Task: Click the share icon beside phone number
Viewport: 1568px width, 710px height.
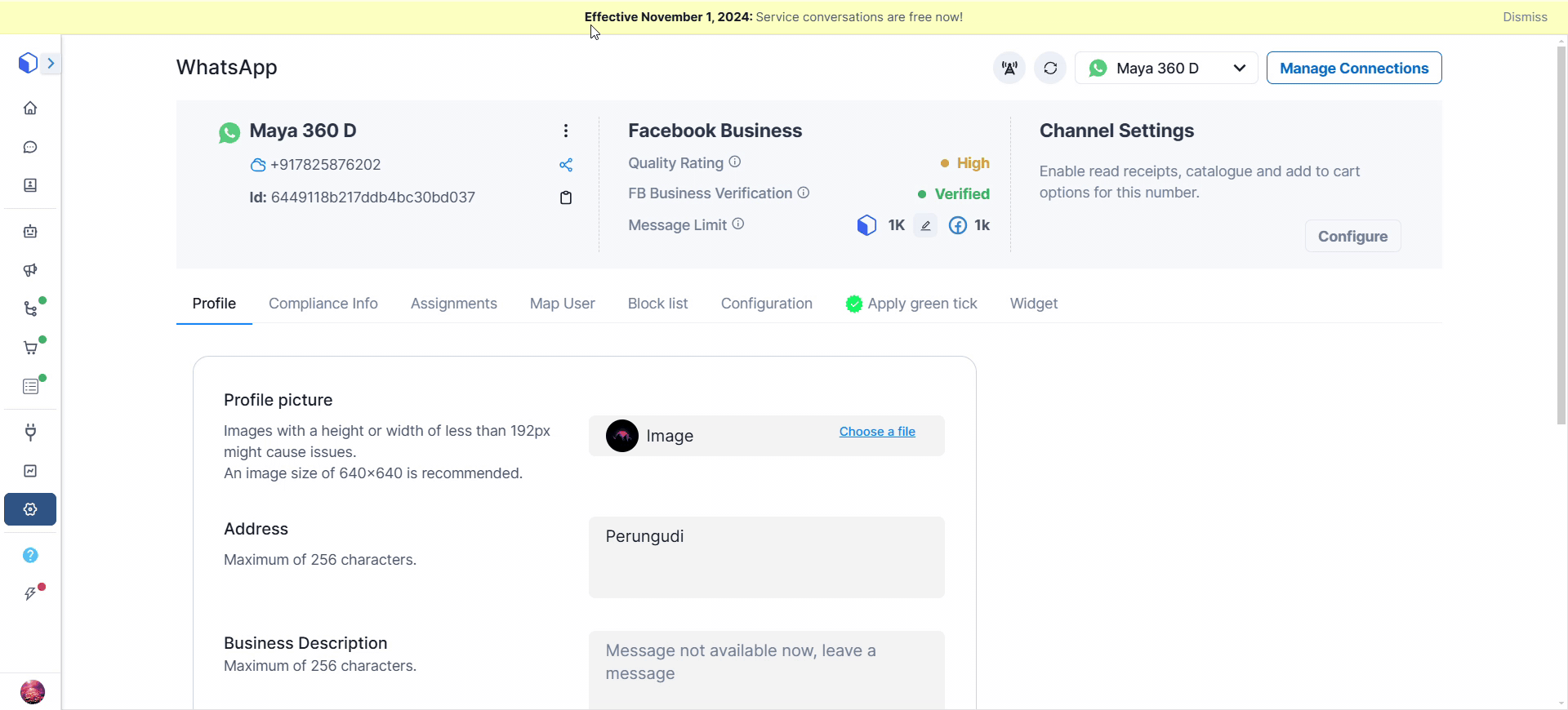Action: click(566, 165)
